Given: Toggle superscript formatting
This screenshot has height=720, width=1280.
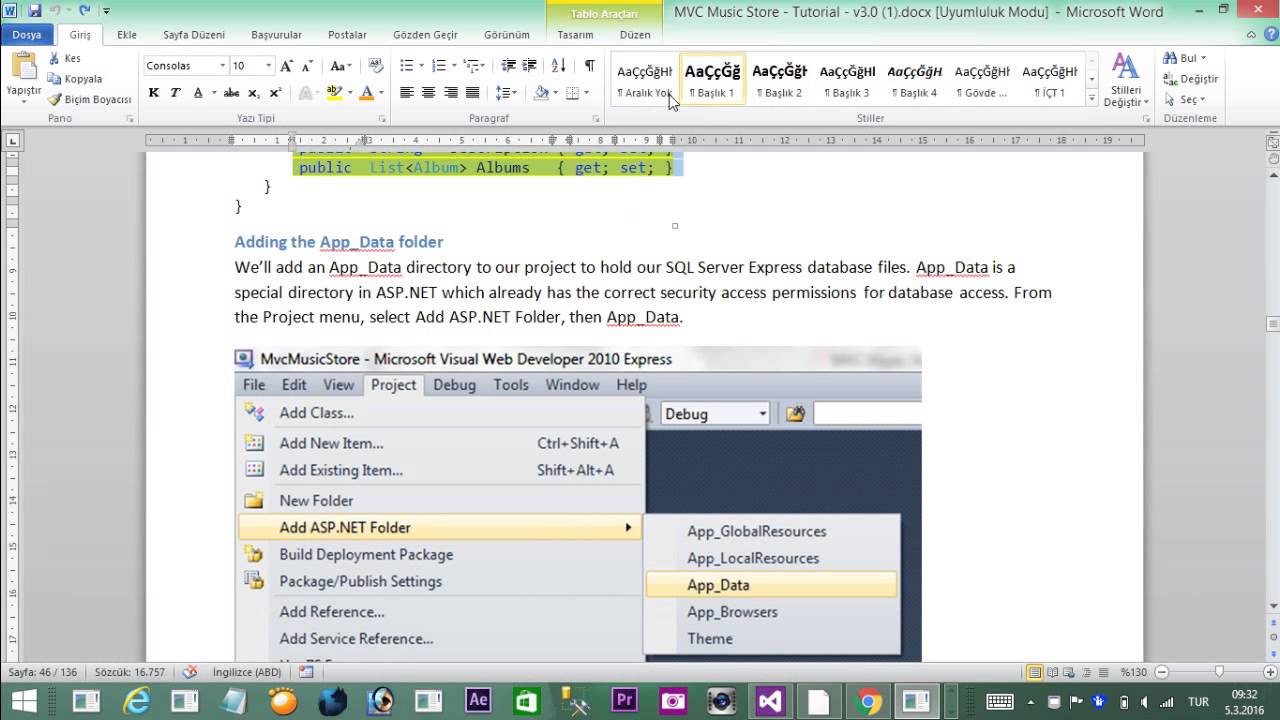Looking at the screenshot, I should click(275, 93).
